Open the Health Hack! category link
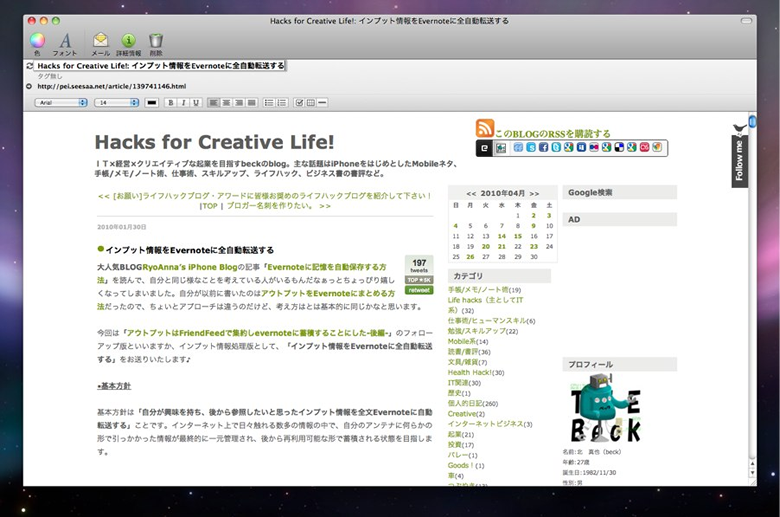The width and height of the screenshot is (780, 517). click(470, 372)
